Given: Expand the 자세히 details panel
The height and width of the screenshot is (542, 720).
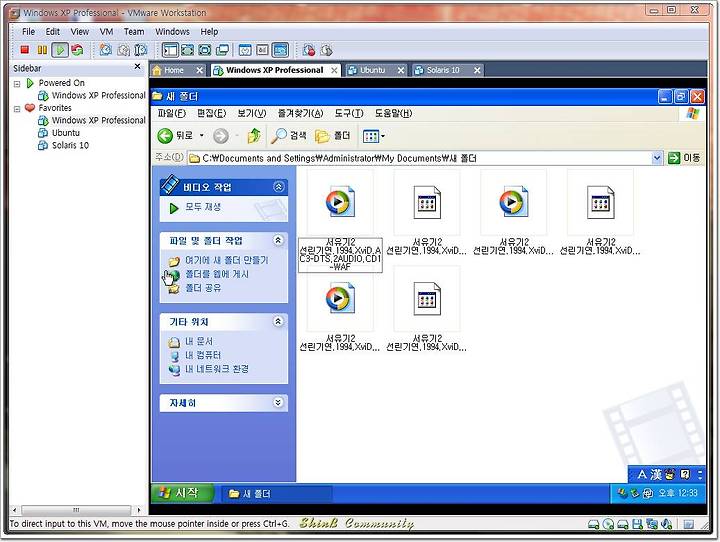Looking at the screenshot, I should (278, 403).
